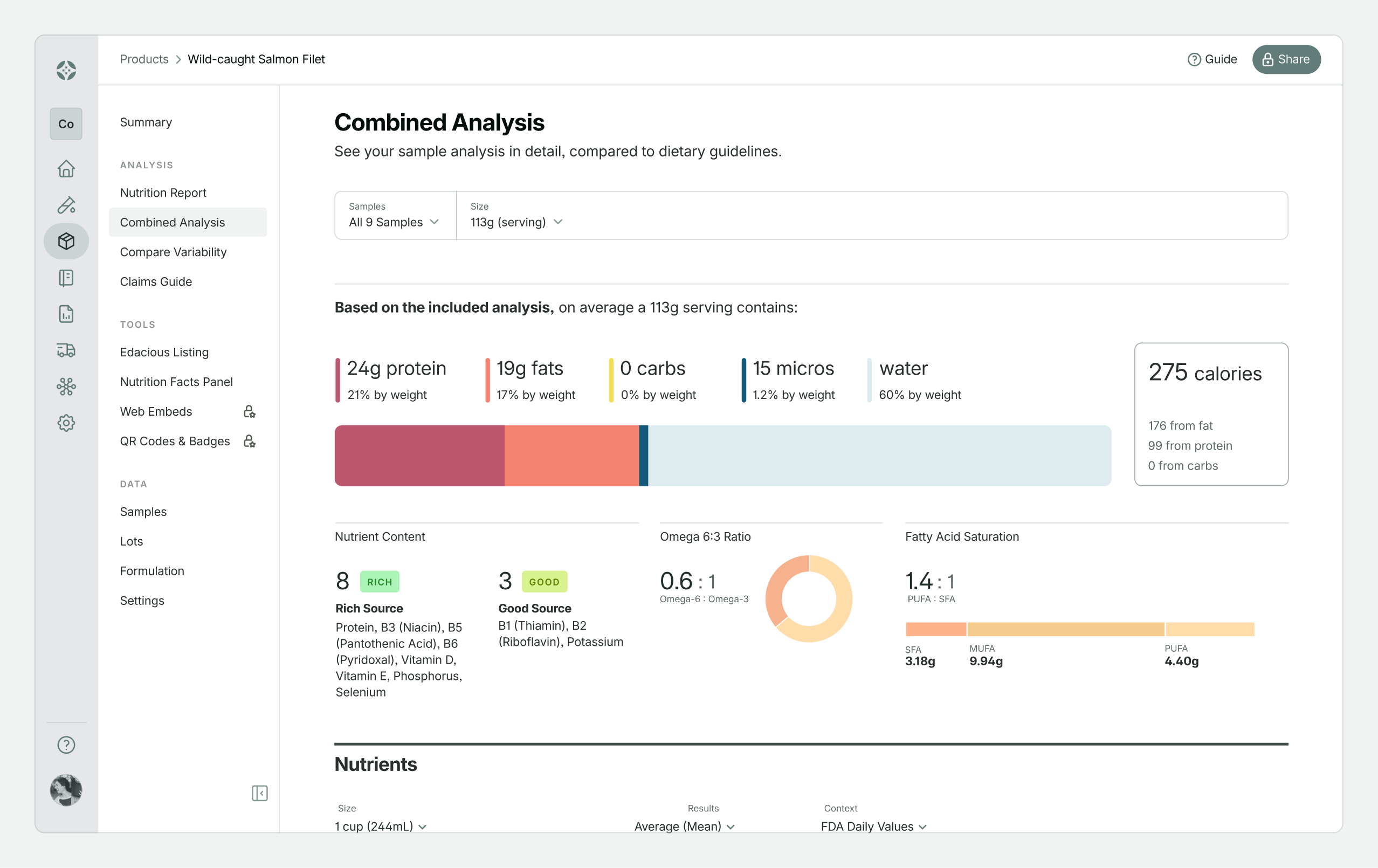This screenshot has width=1378, height=868.
Task: Click the report document icon
Action: click(x=66, y=314)
